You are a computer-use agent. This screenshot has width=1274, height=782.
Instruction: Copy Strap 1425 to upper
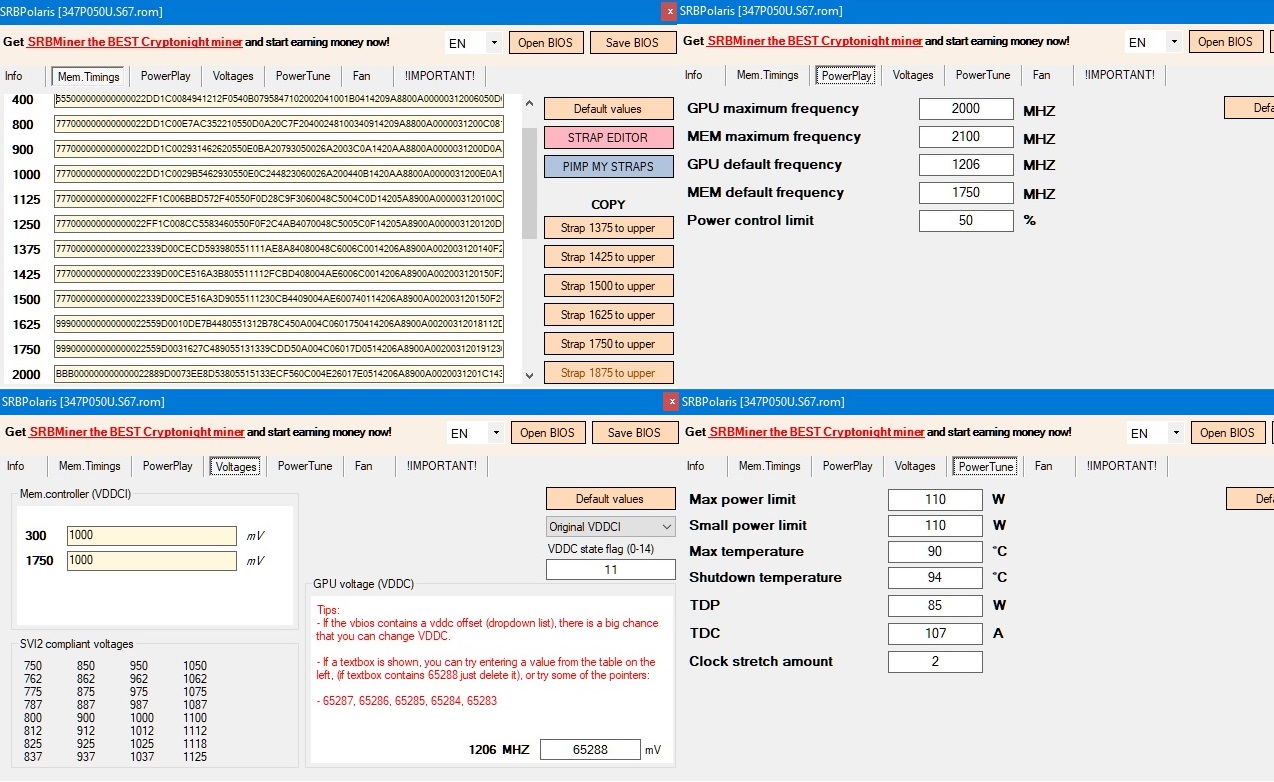(x=608, y=257)
